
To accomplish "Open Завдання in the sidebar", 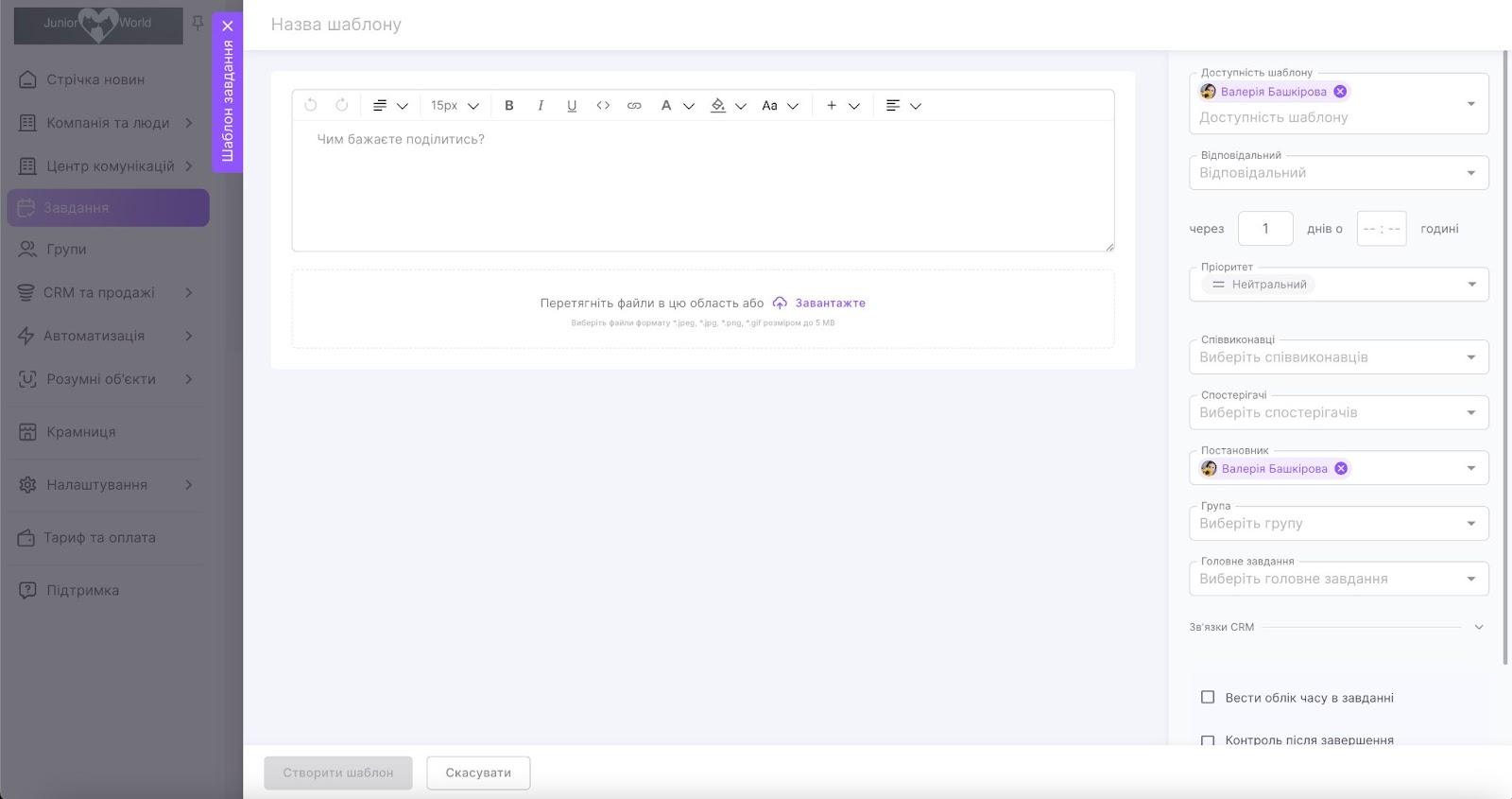I will click(x=108, y=208).
